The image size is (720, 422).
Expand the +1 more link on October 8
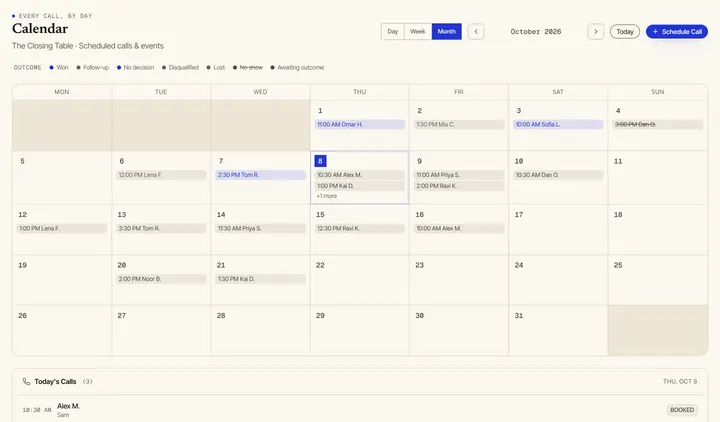point(326,196)
